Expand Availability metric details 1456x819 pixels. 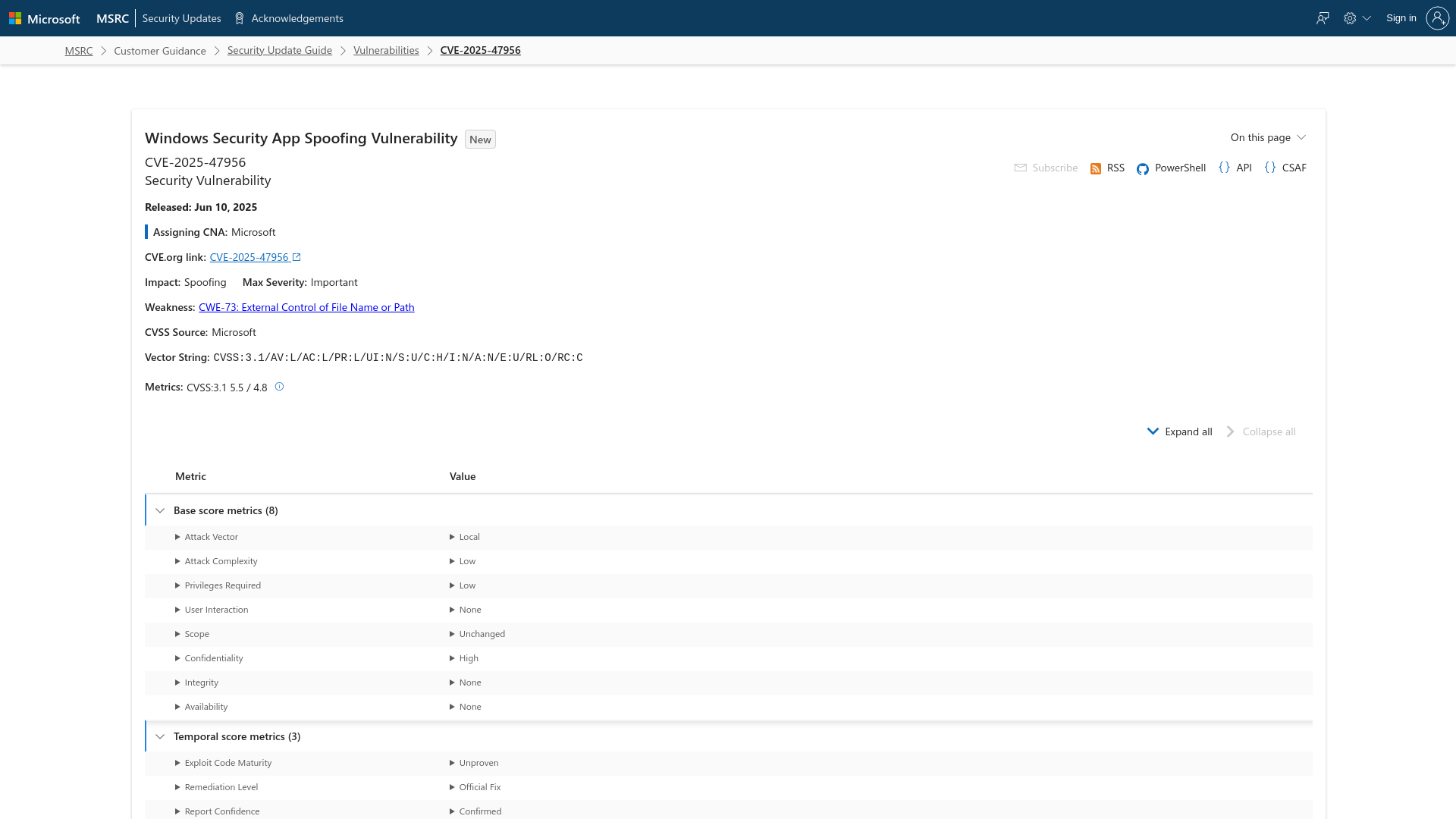(201, 707)
